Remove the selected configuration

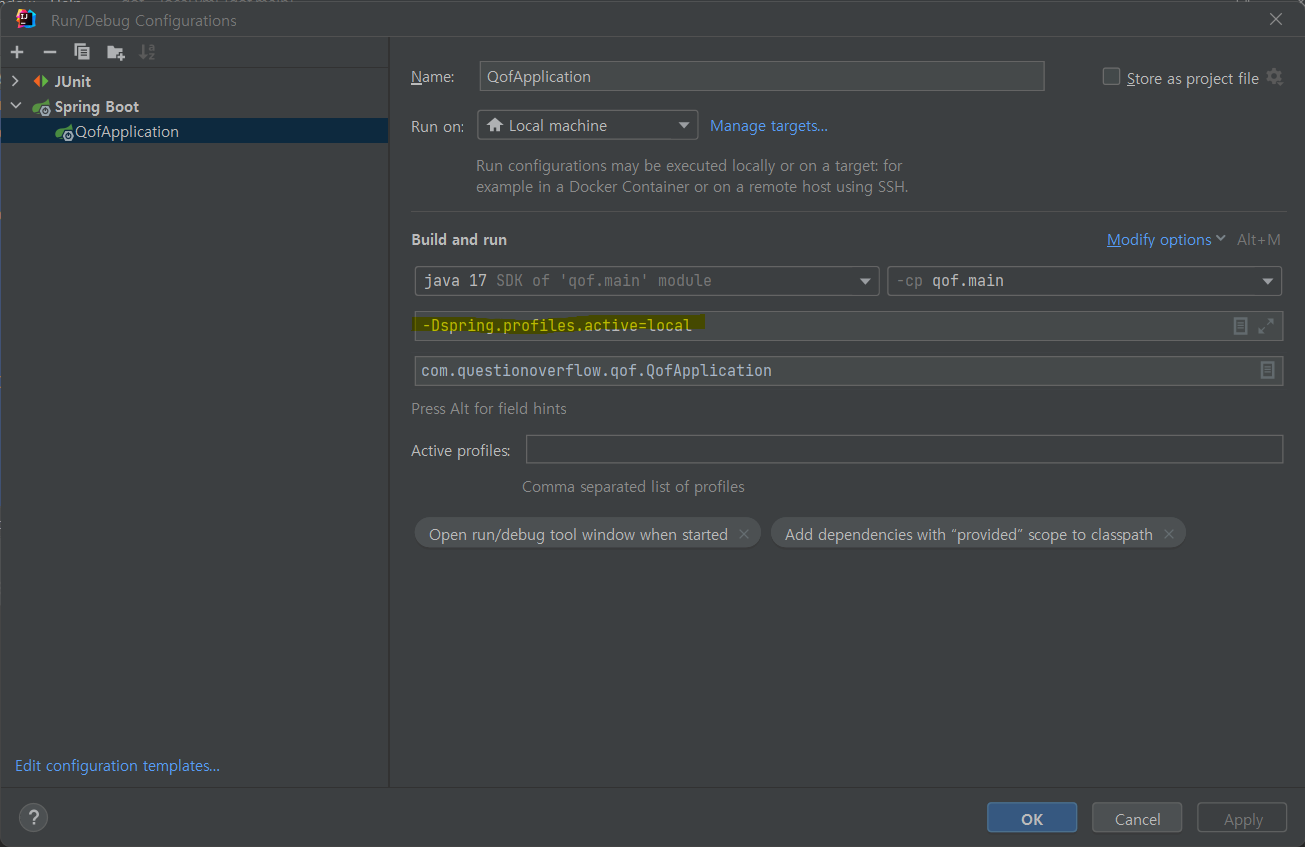50,52
